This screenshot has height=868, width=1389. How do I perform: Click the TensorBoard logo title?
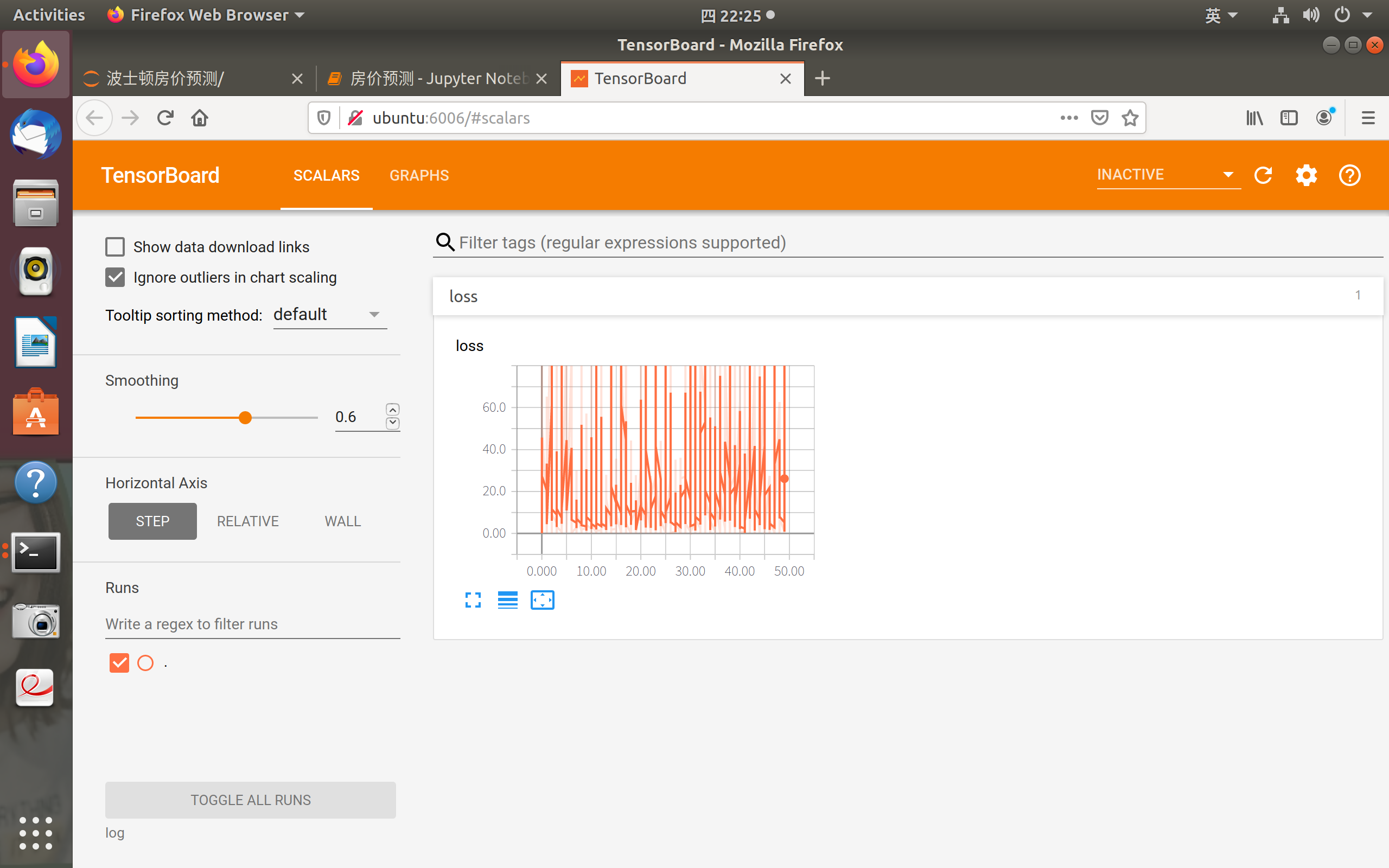click(160, 175)
